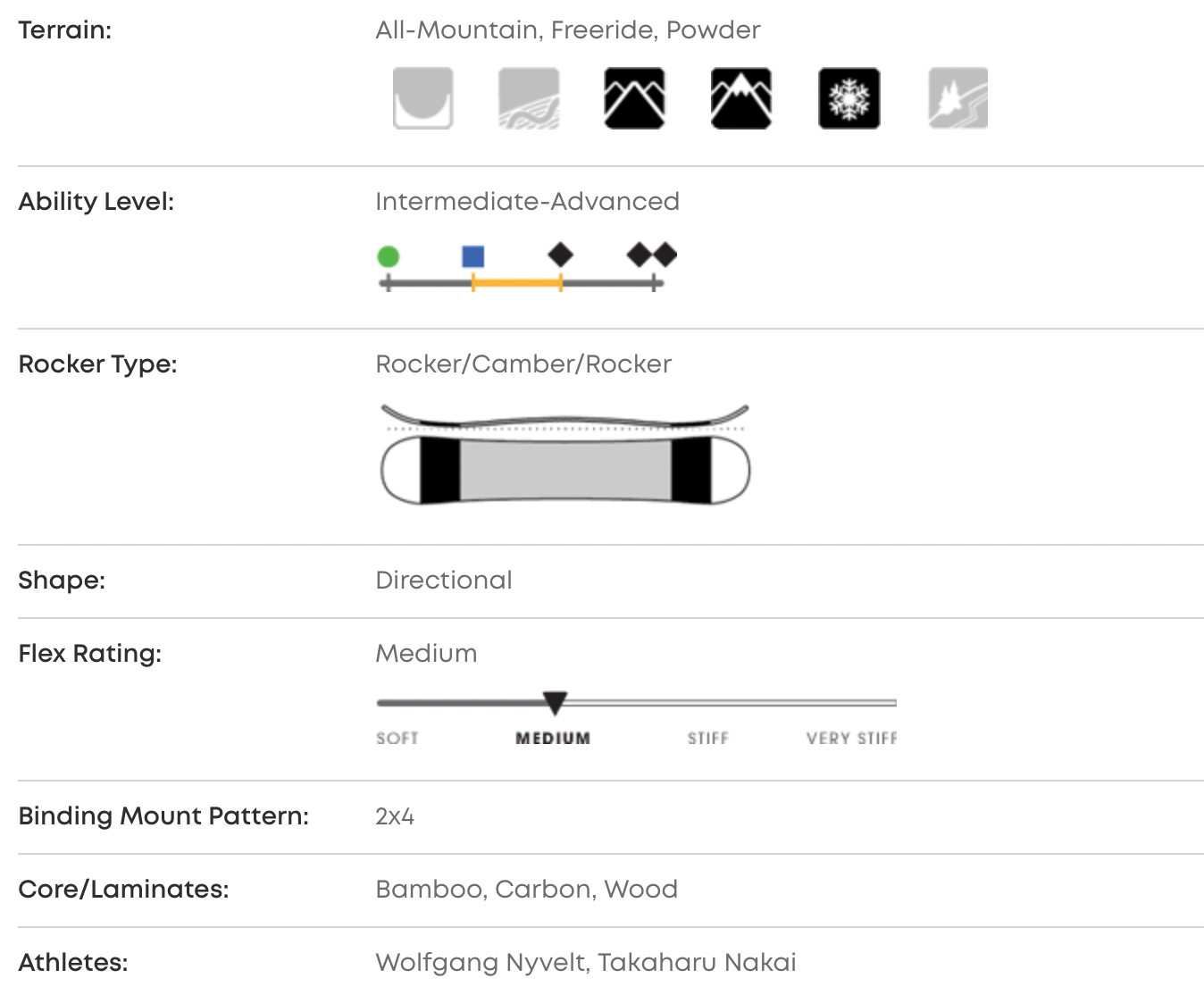The height and width of the screenshot is (995, 1204).
Task: Click the STIFF flex scale label
Action: [x=708, y=739]
